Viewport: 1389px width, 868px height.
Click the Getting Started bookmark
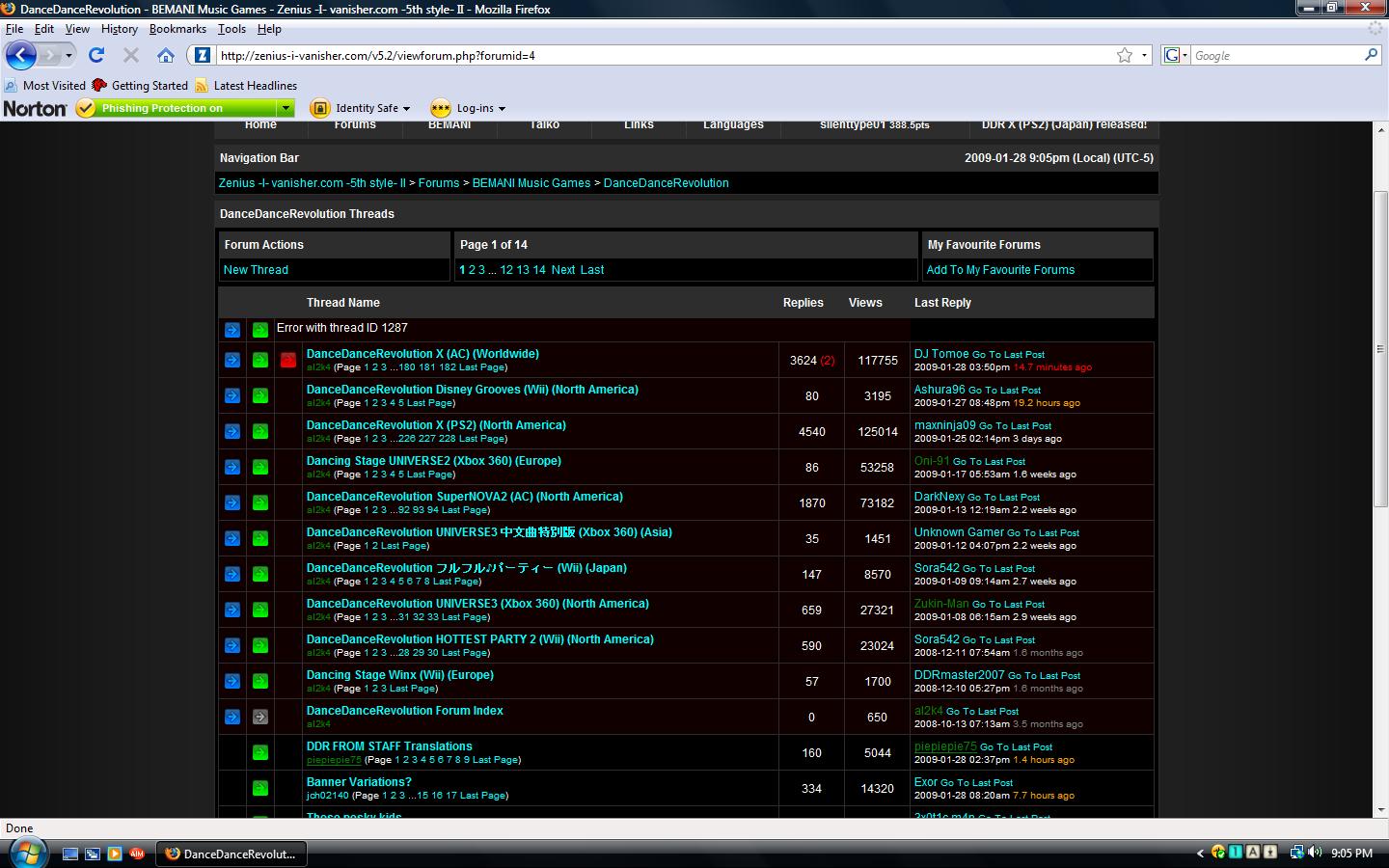point(140,85)
